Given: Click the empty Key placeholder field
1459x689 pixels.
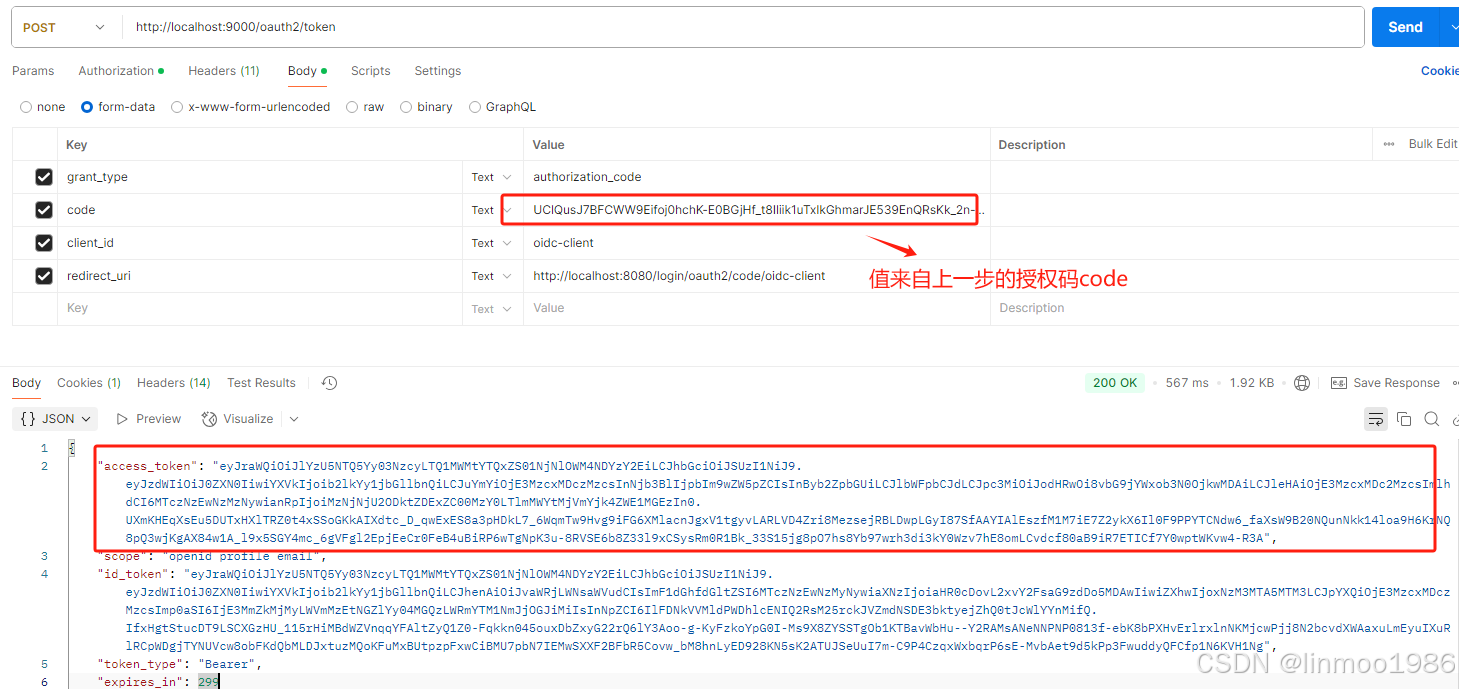Looking at the screenshot, I should [260, 309].
